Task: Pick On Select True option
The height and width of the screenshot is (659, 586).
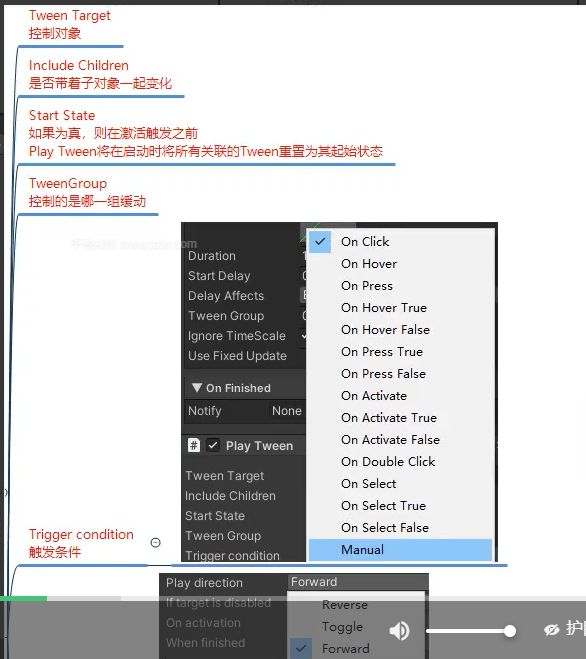Action: point(400,506)
